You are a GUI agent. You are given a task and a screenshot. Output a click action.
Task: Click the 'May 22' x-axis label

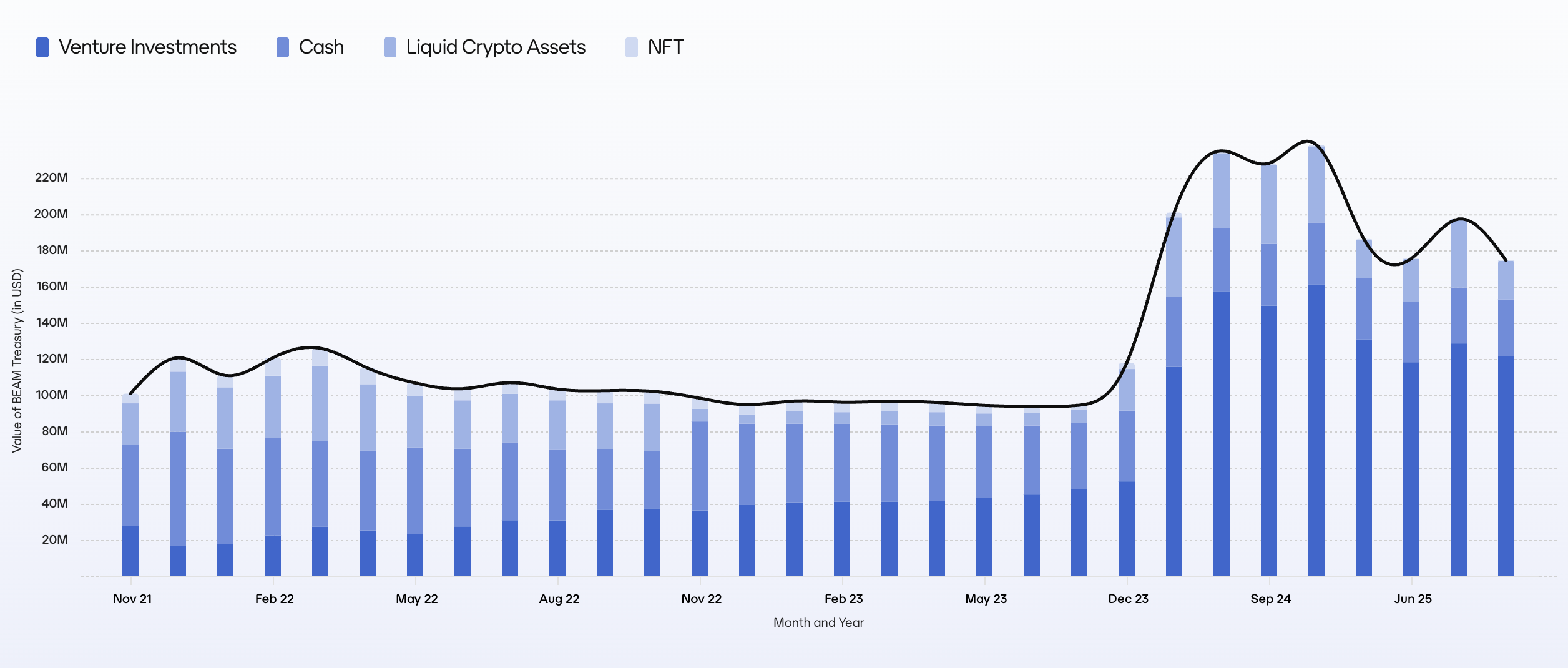tap(417, 599)
